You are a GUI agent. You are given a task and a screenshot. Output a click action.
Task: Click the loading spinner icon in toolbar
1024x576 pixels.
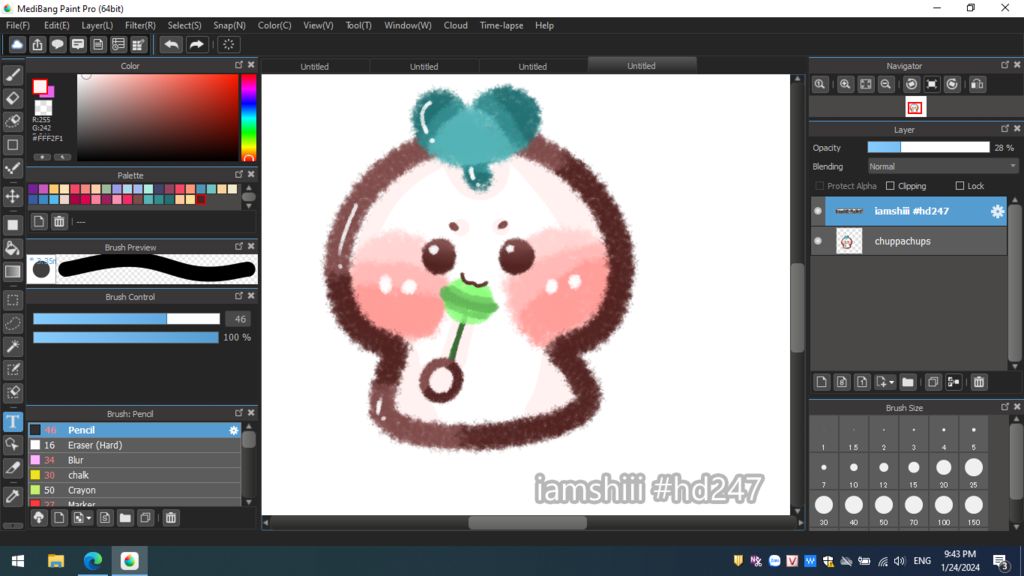pyautogui.click(x=229, y=44)
